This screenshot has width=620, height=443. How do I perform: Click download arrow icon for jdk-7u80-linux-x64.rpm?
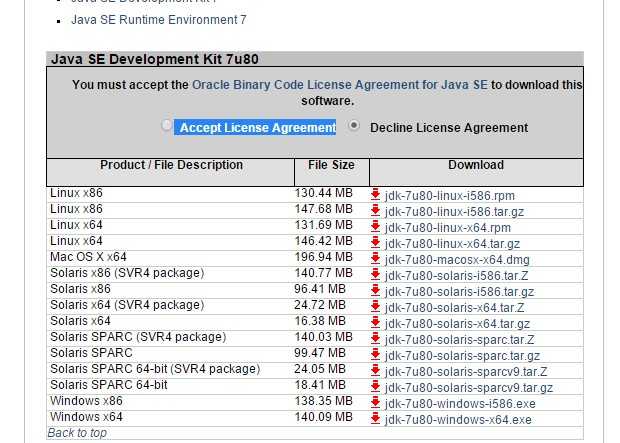[x=375, y=227]
